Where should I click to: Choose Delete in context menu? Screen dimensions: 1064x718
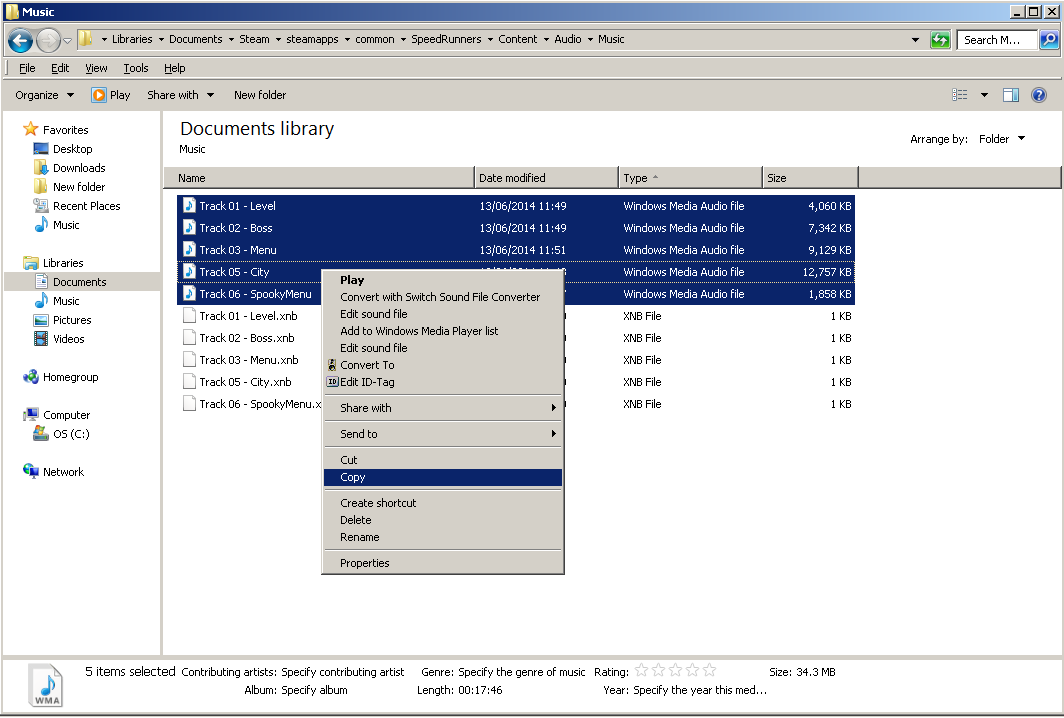coord(442,520)
